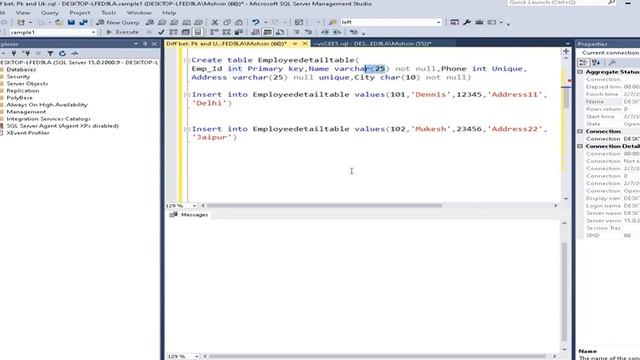
Task: Click the Save file icon
Action: click(71, 22)
